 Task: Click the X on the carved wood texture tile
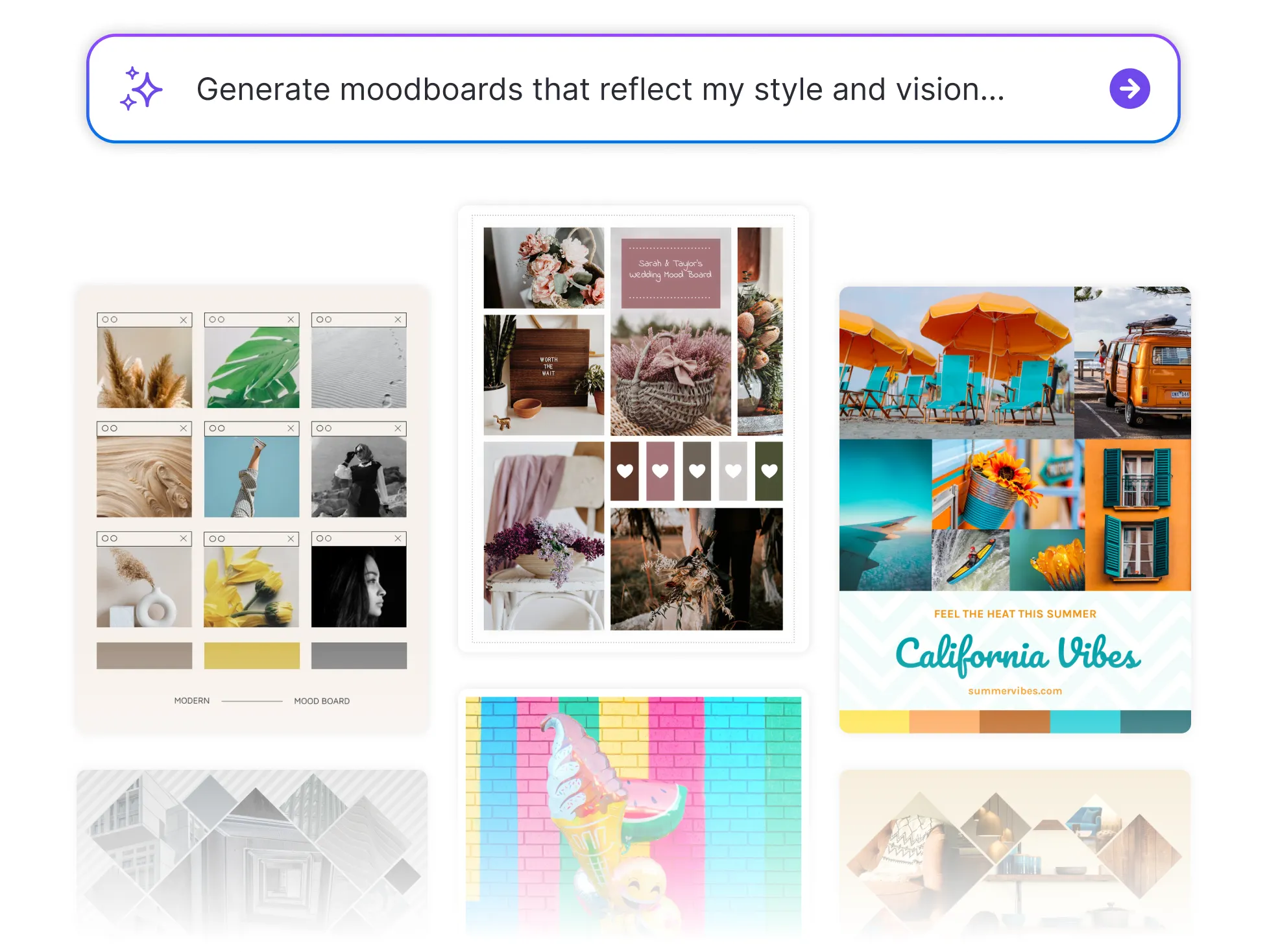click(x=184, y=428)
